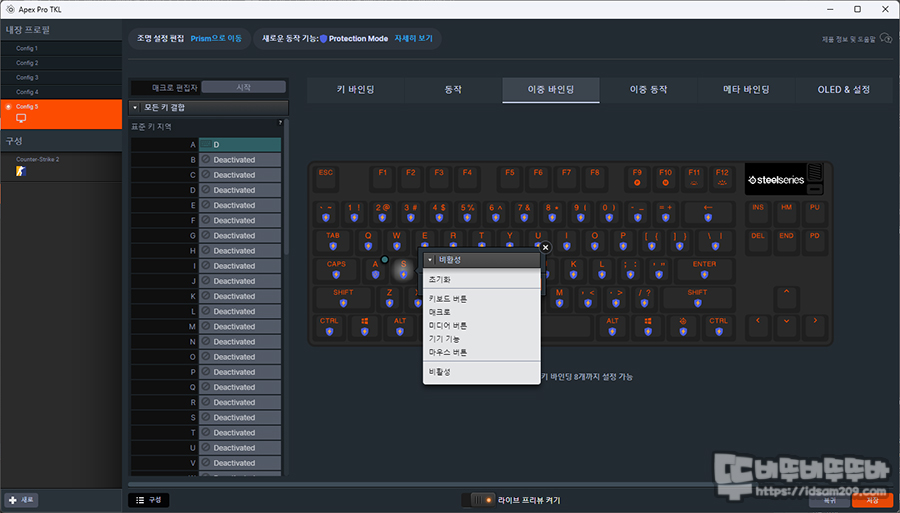Click the left SHIFT key
This screenshot has height=513, width=900.
[343, 298]
